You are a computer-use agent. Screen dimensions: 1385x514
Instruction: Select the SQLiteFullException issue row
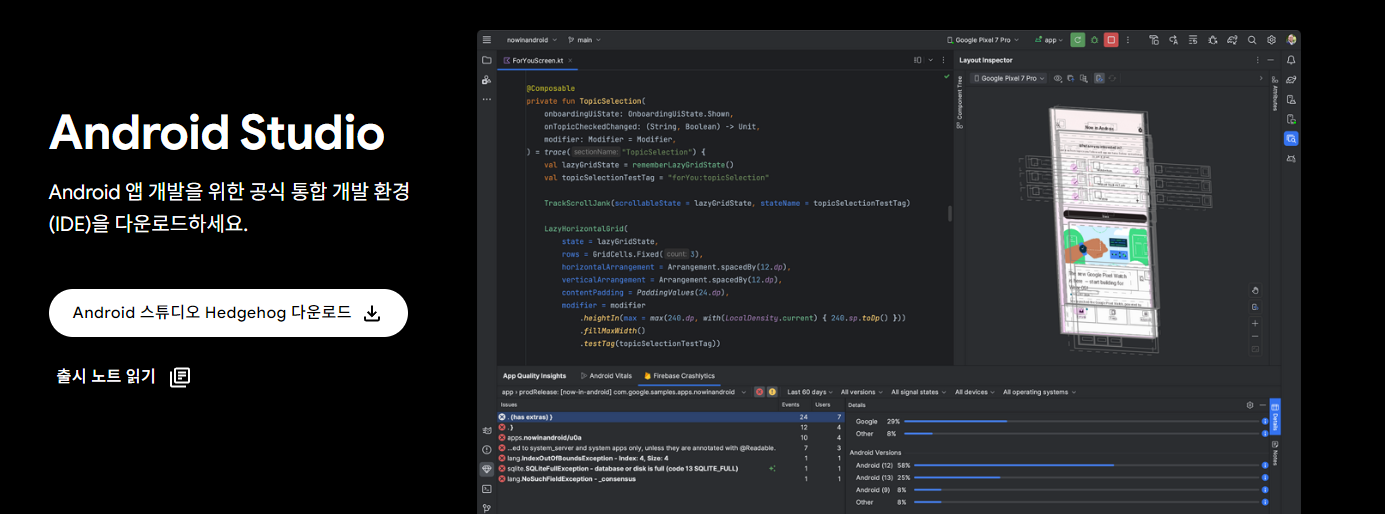pyautogui.click(x=671, y=468)
